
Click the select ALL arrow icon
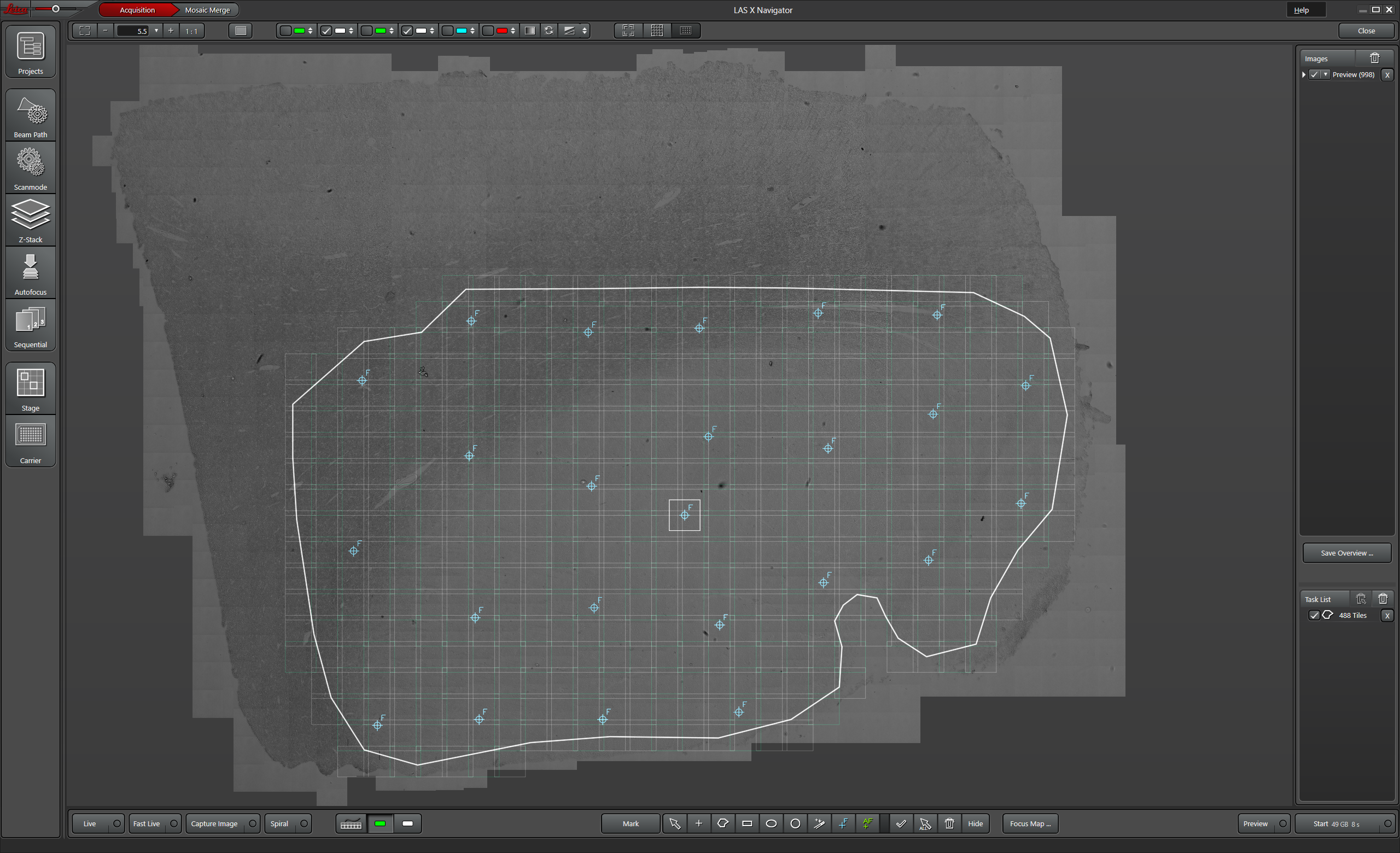coord(925,823)
